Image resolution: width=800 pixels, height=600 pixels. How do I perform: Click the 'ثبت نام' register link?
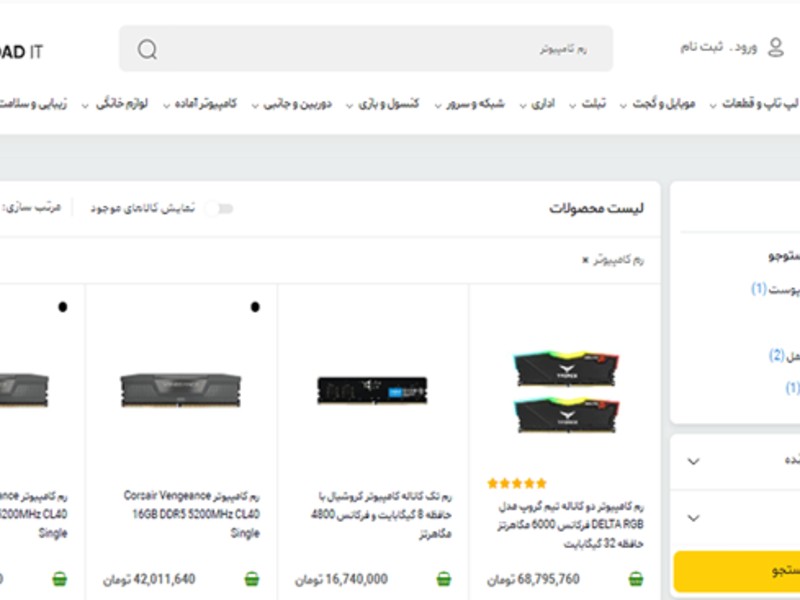click(x=702, y=47)
